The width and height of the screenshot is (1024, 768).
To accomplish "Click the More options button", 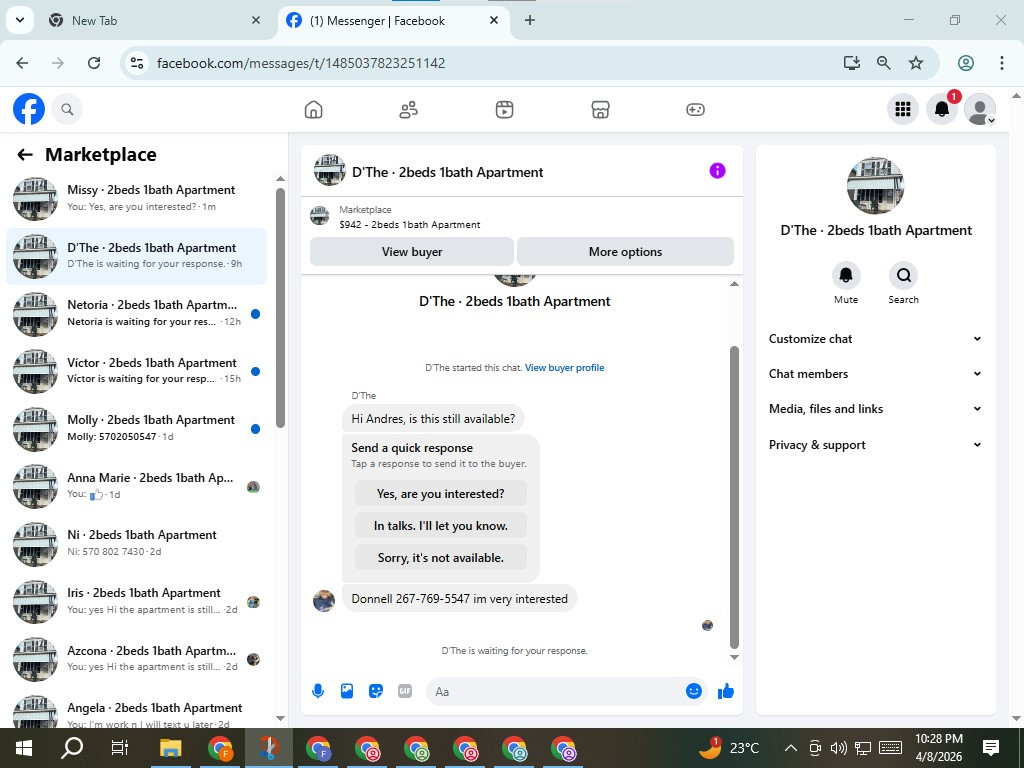I will [625, 251].
